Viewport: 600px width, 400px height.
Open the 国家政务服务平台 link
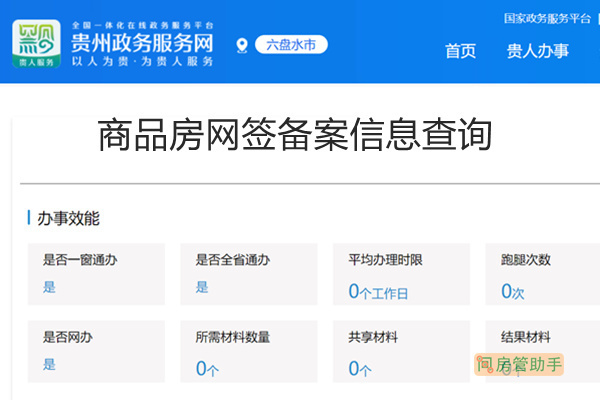click(x=547, y=18)
